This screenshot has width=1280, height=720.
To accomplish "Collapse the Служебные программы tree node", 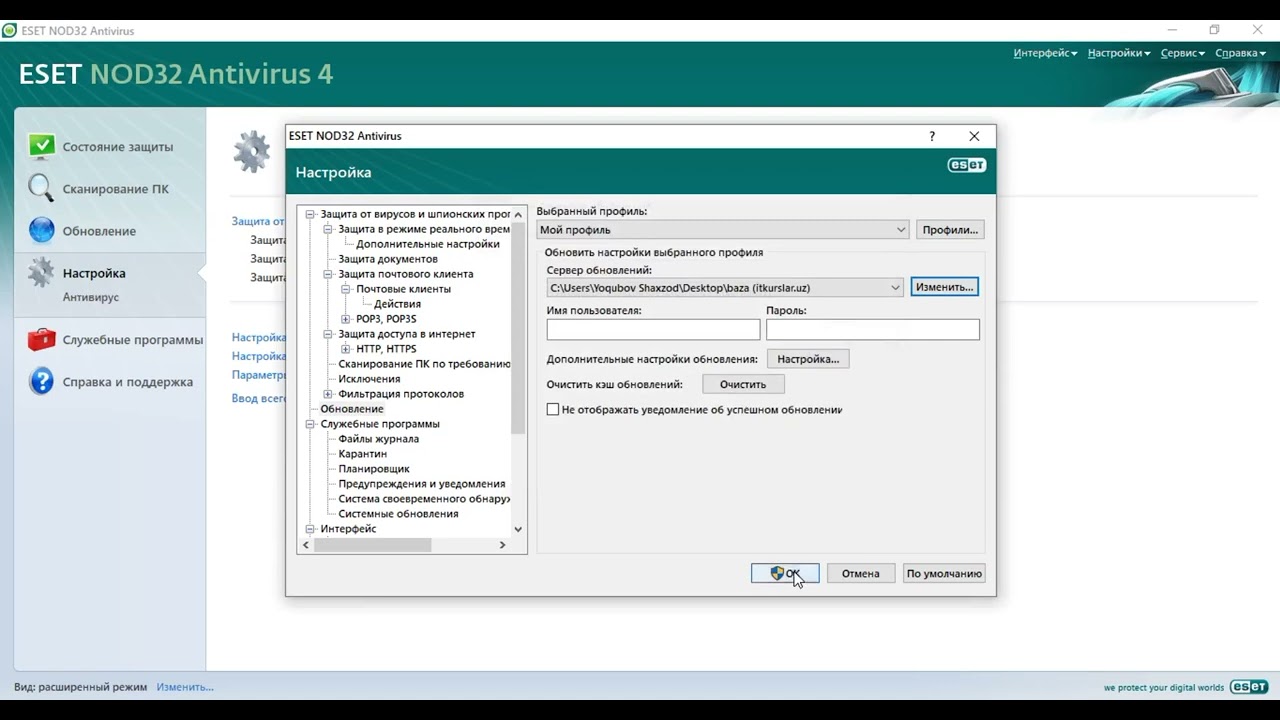I will (310, 424).
